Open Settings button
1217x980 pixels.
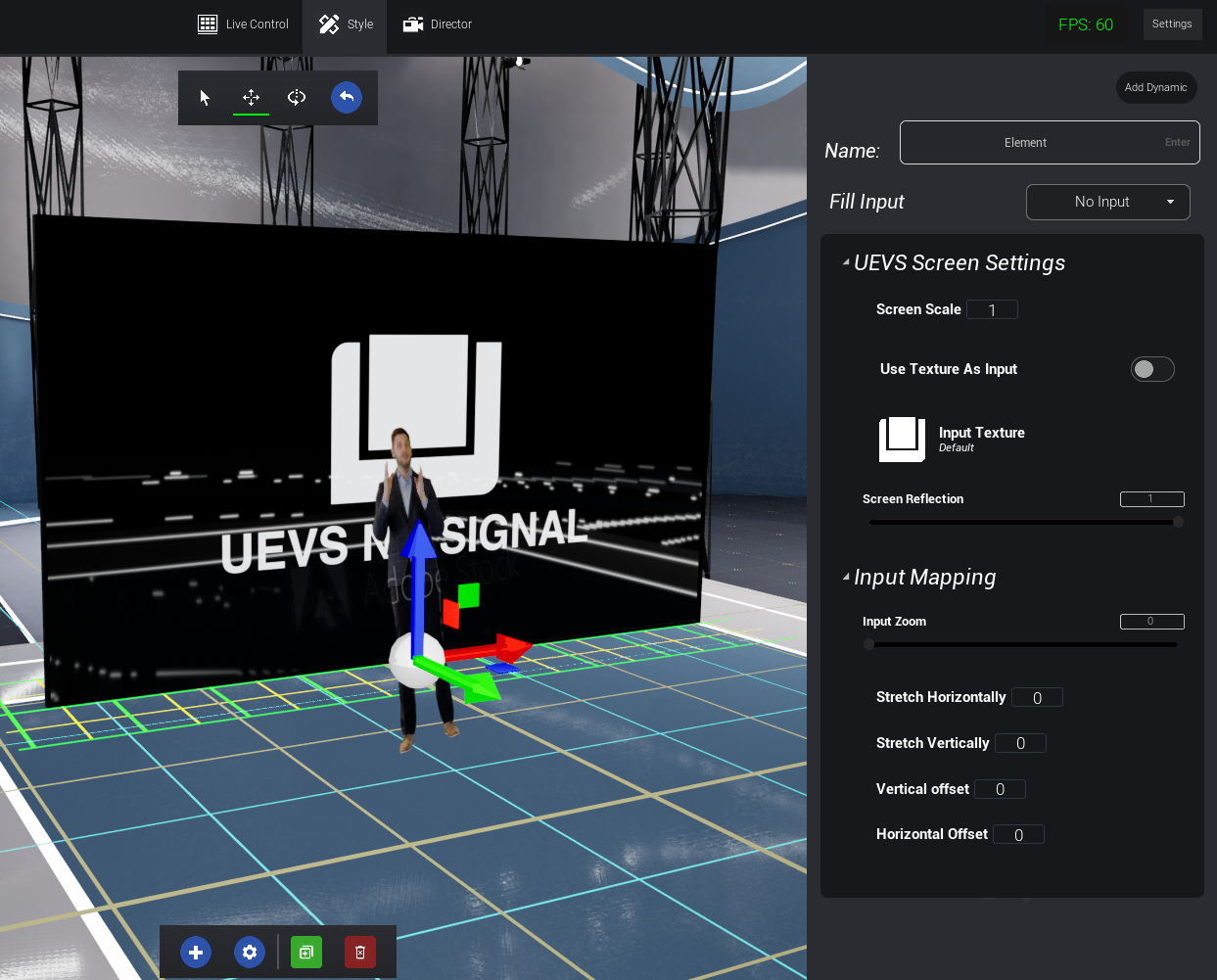(x=1172, y=24)
